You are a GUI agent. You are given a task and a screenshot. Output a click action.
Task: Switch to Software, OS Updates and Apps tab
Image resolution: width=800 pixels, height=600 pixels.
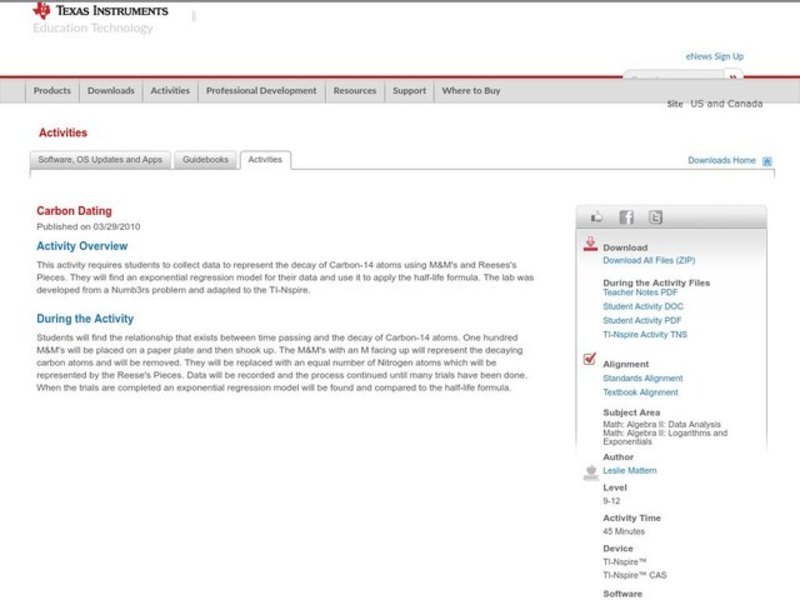(x=100, y=160)
